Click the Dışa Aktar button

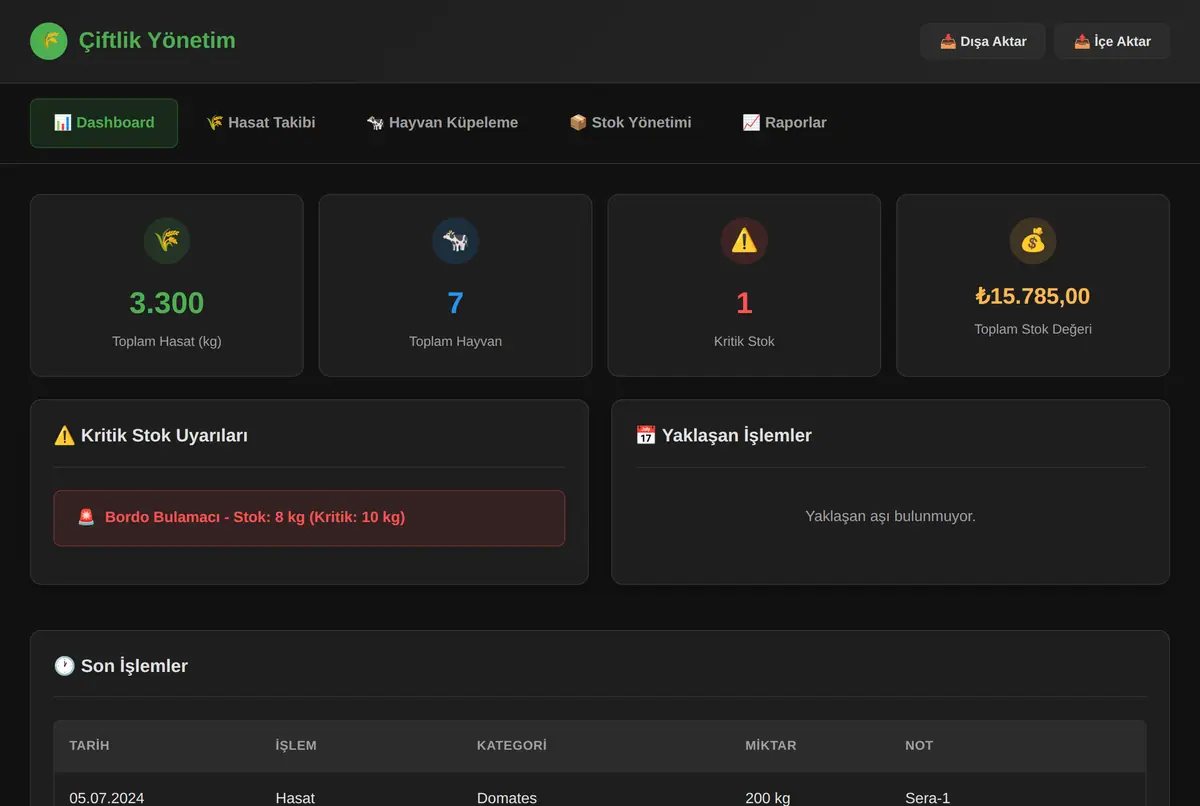point(983,41)
